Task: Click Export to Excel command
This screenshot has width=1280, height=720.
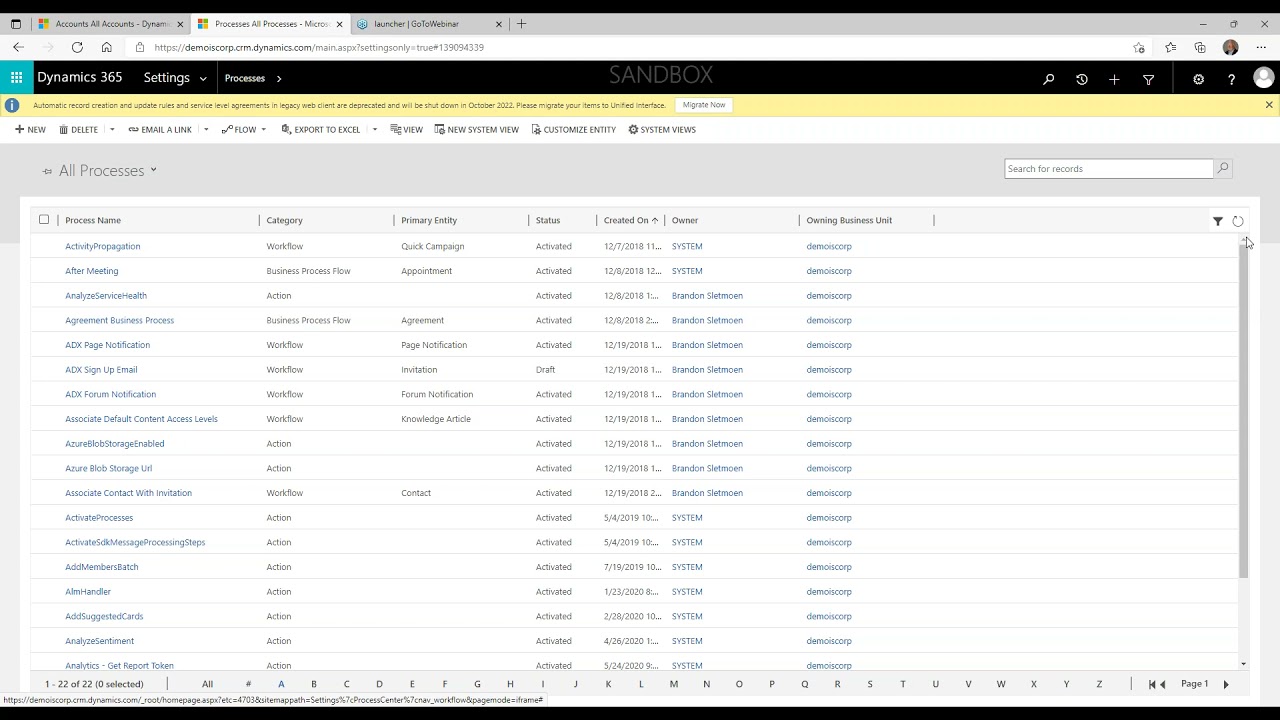Action: 320,130
